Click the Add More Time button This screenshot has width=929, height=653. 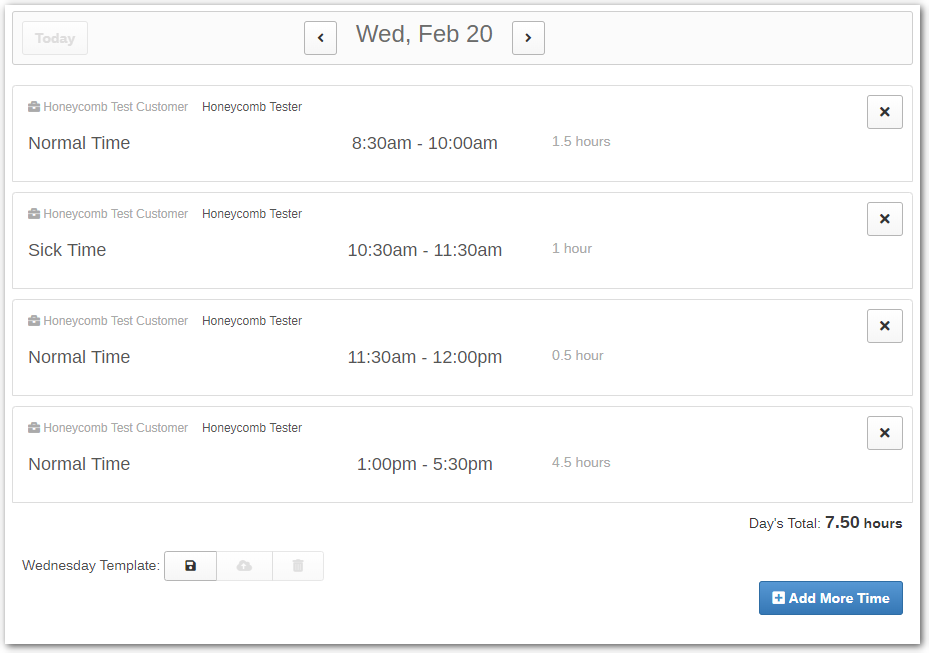(830, 598)
